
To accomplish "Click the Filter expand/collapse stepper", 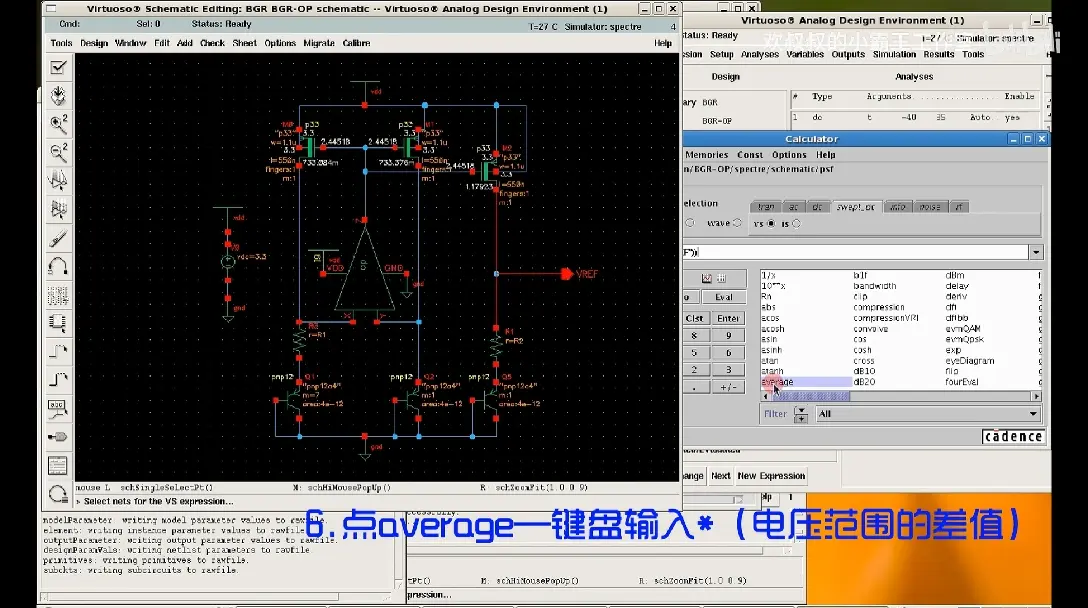I will click(x=801, y=414).
